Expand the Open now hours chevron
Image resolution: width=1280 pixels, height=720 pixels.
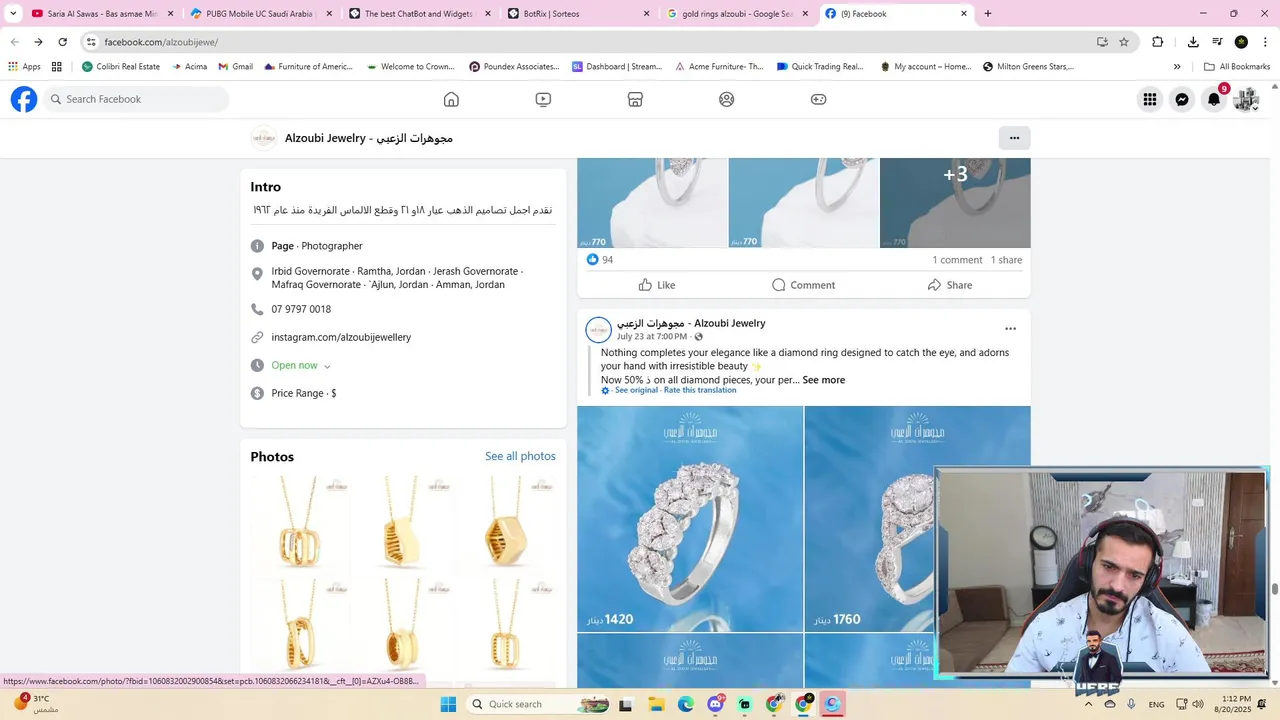click(327, 366)
